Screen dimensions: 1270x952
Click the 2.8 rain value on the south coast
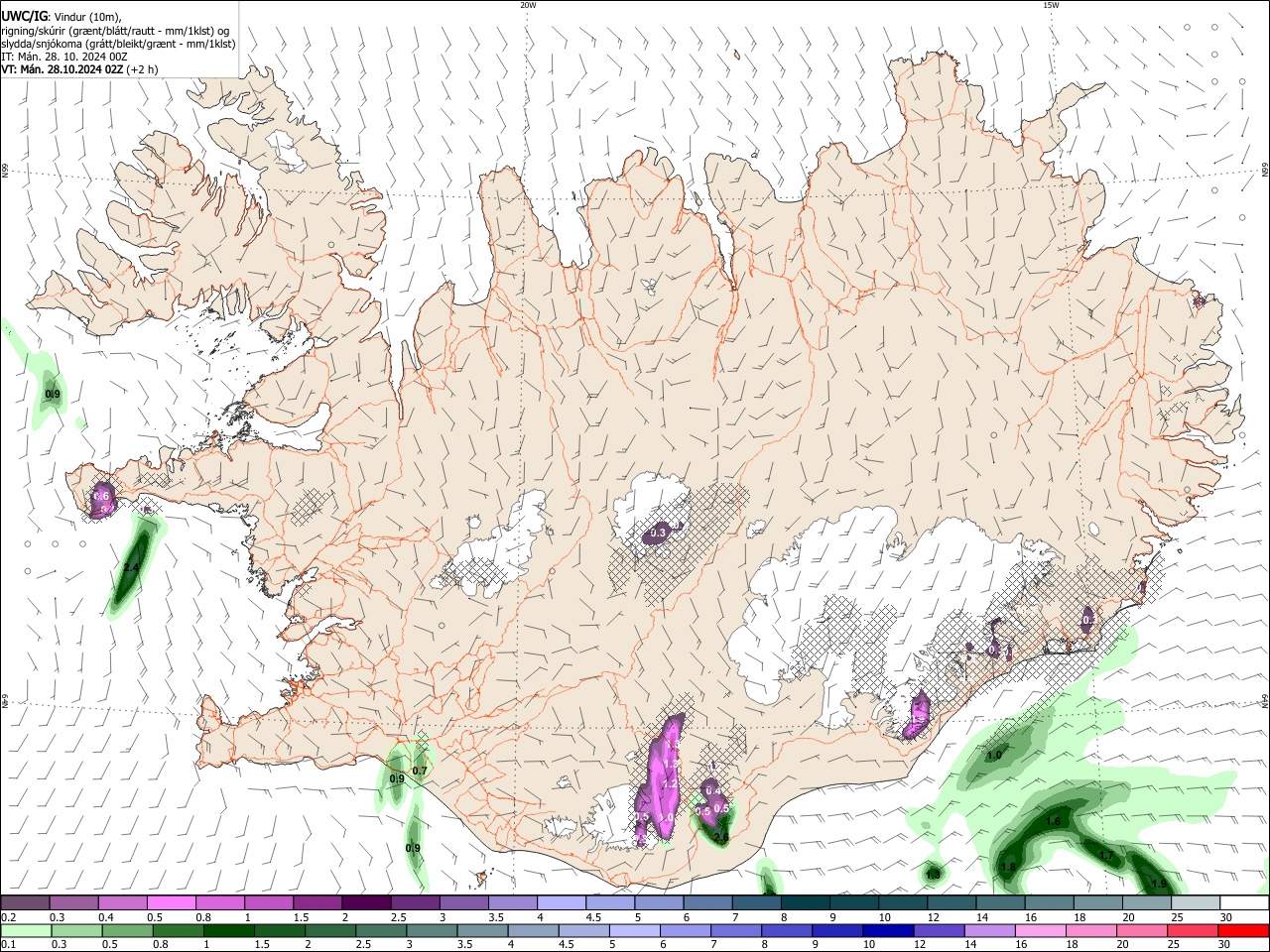(x=721, y=838)
